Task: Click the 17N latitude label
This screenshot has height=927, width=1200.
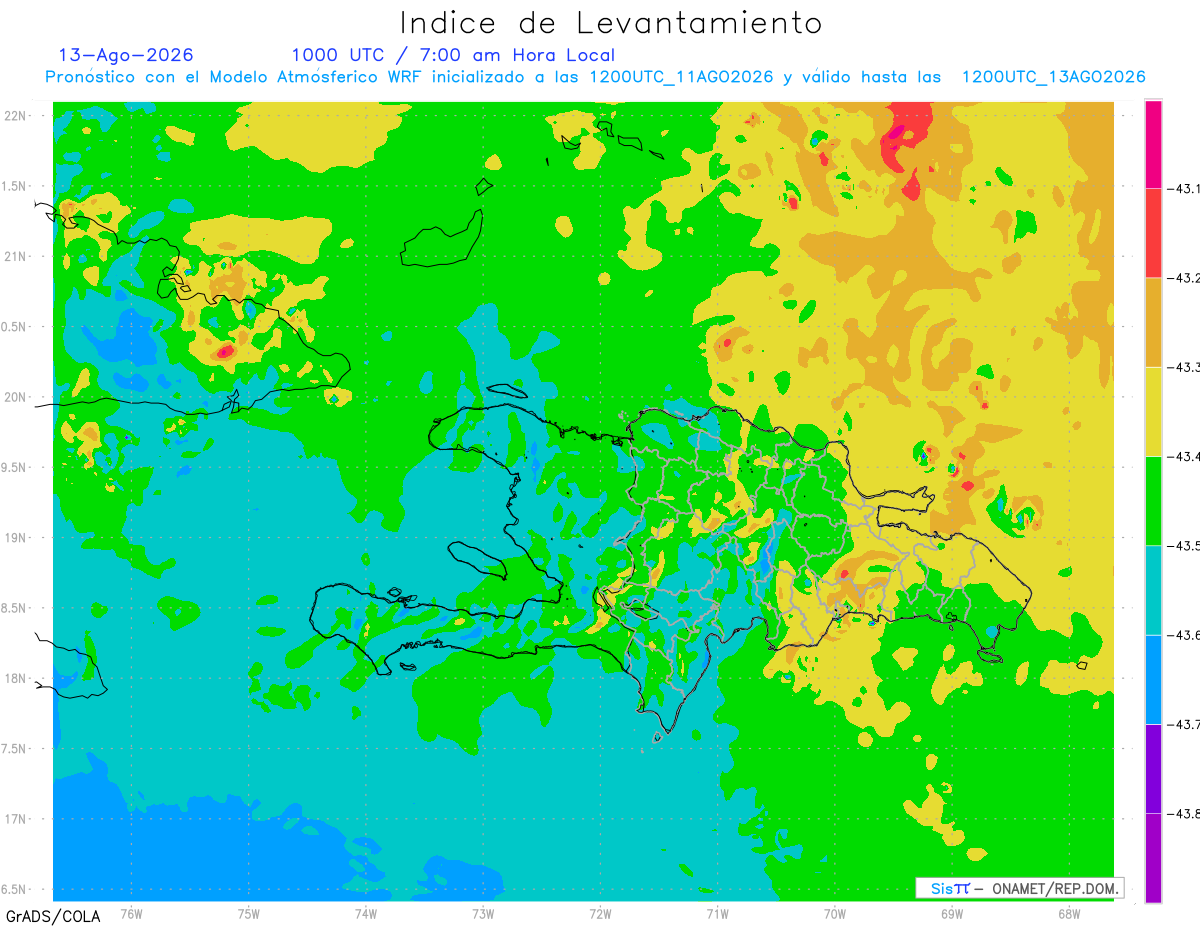Action: [17, 819]
